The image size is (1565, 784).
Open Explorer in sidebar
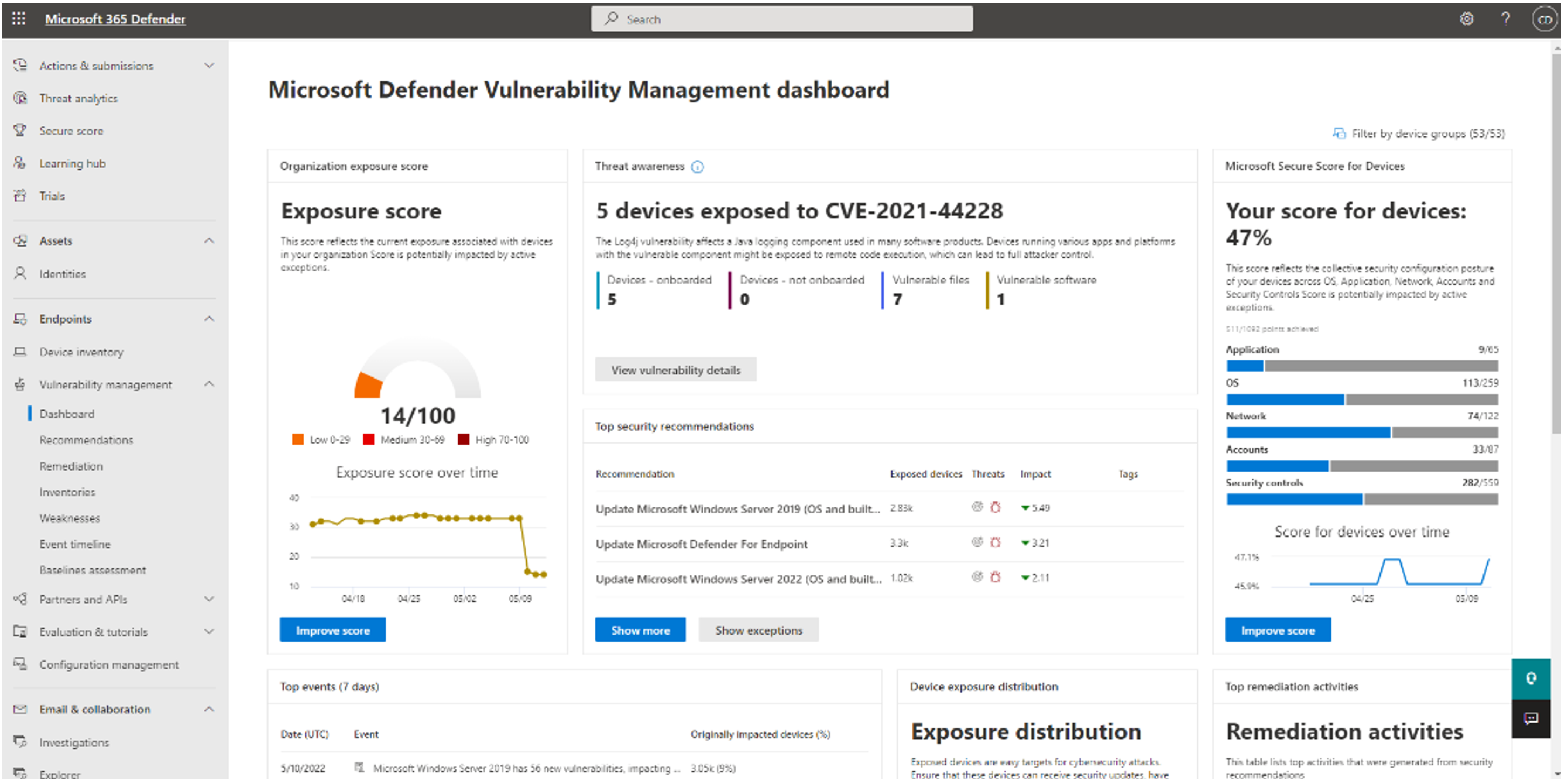(59, 774)
